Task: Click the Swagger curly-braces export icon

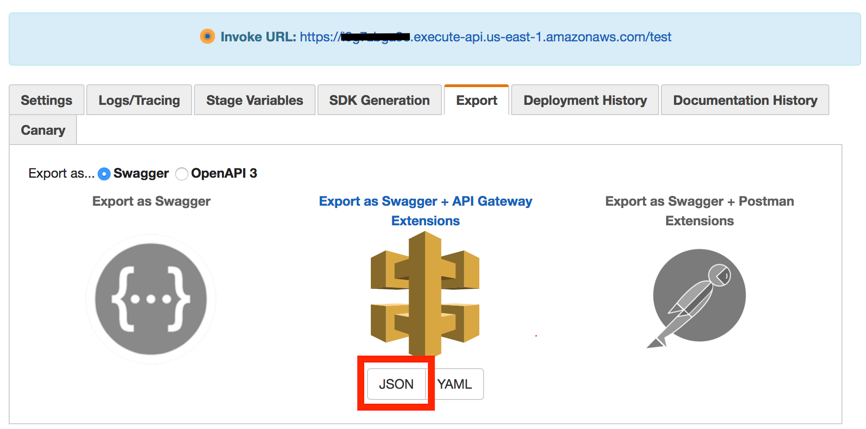Action: (x=151, y=299)
